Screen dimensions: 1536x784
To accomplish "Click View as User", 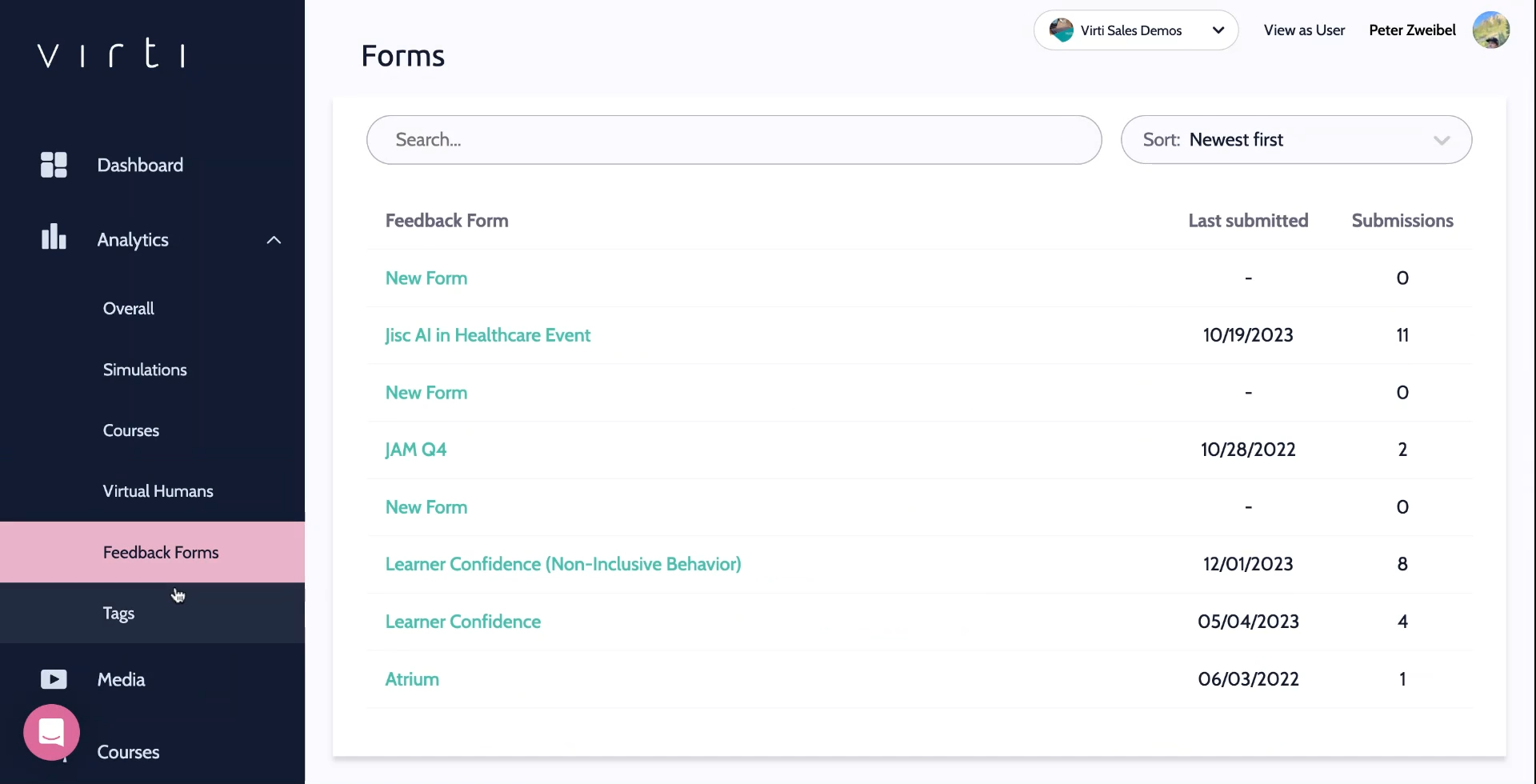I will click(x=1304, y=30).
